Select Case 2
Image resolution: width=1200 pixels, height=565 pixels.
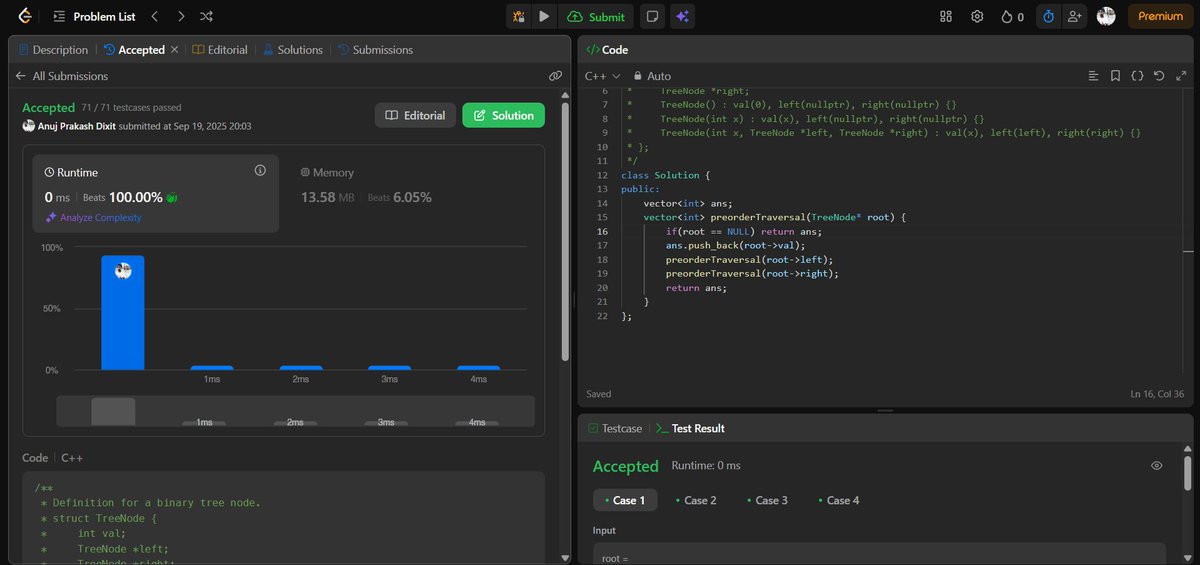tap(696, 500)
